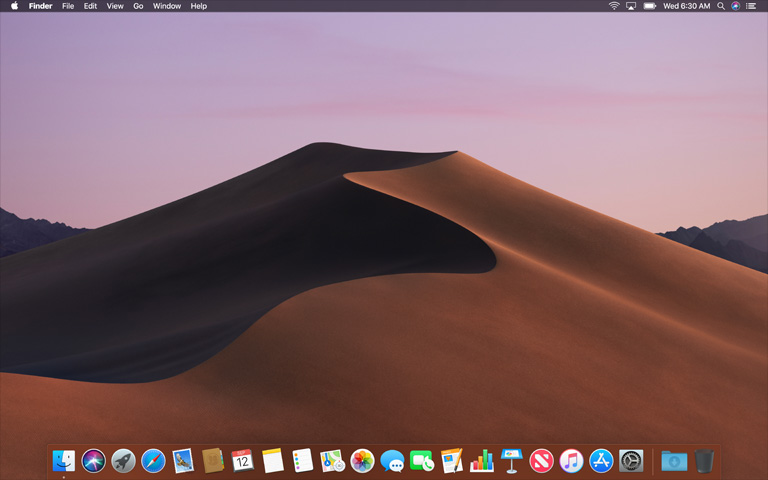This screenshot has width=768, height=480.
Task: Launch the Safari browser
Action: [153, 461]
